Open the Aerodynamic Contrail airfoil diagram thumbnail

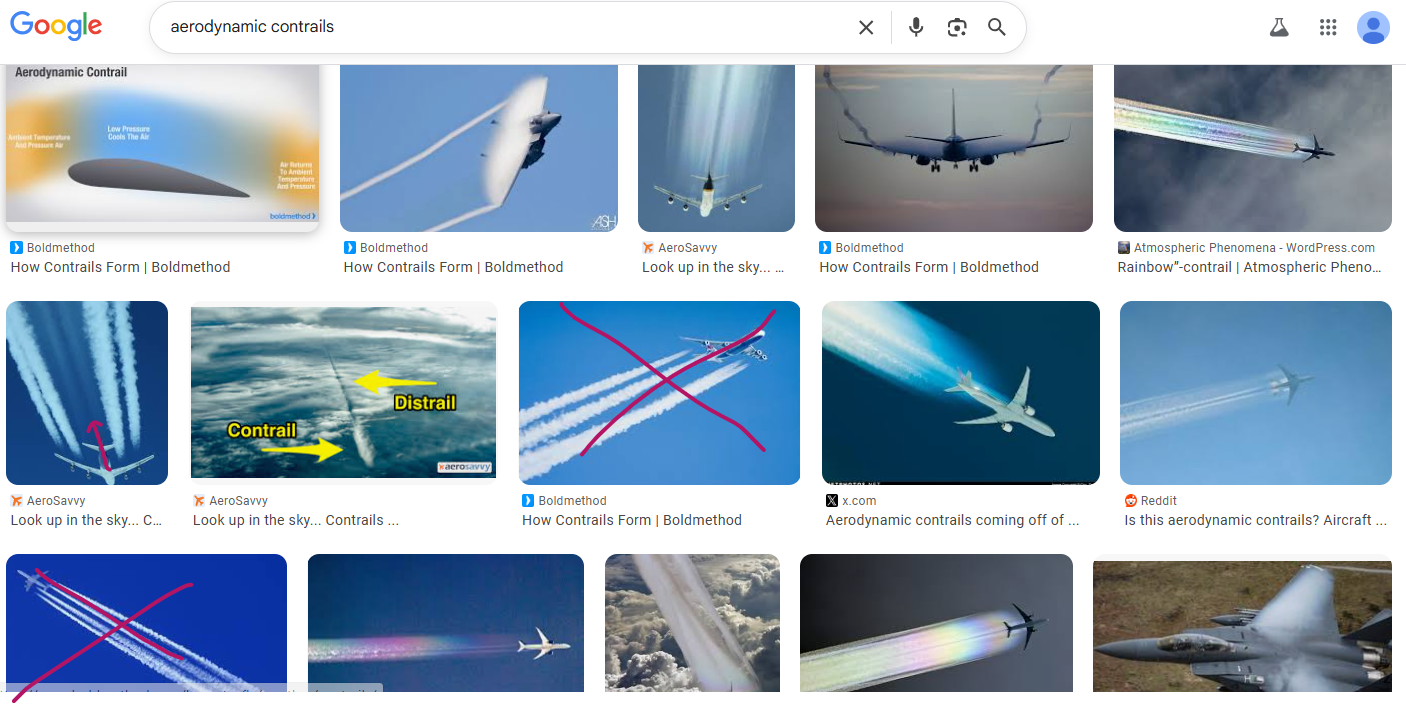tap(162, 147)
